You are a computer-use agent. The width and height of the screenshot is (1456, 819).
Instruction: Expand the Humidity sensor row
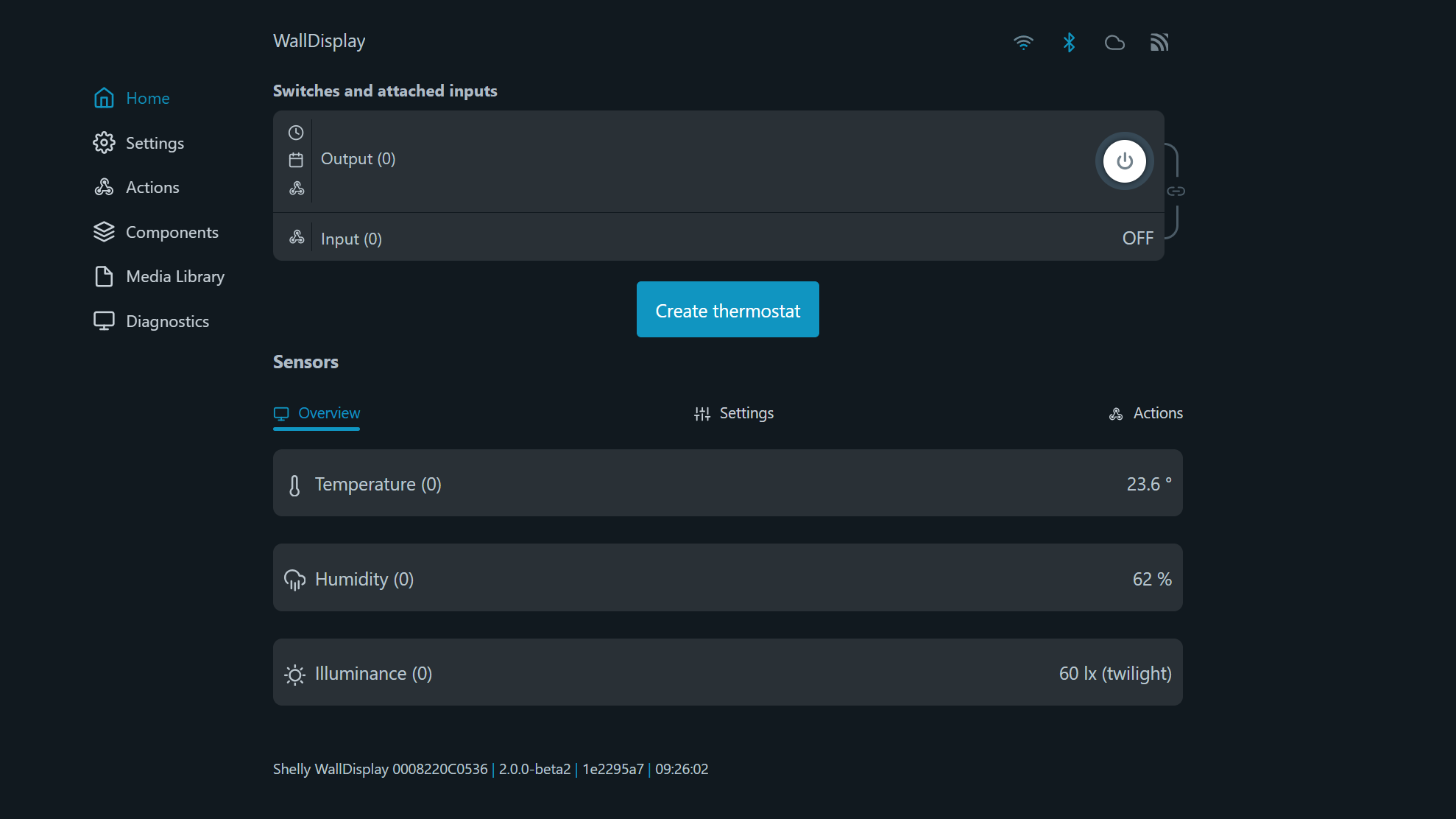(727, 577)
